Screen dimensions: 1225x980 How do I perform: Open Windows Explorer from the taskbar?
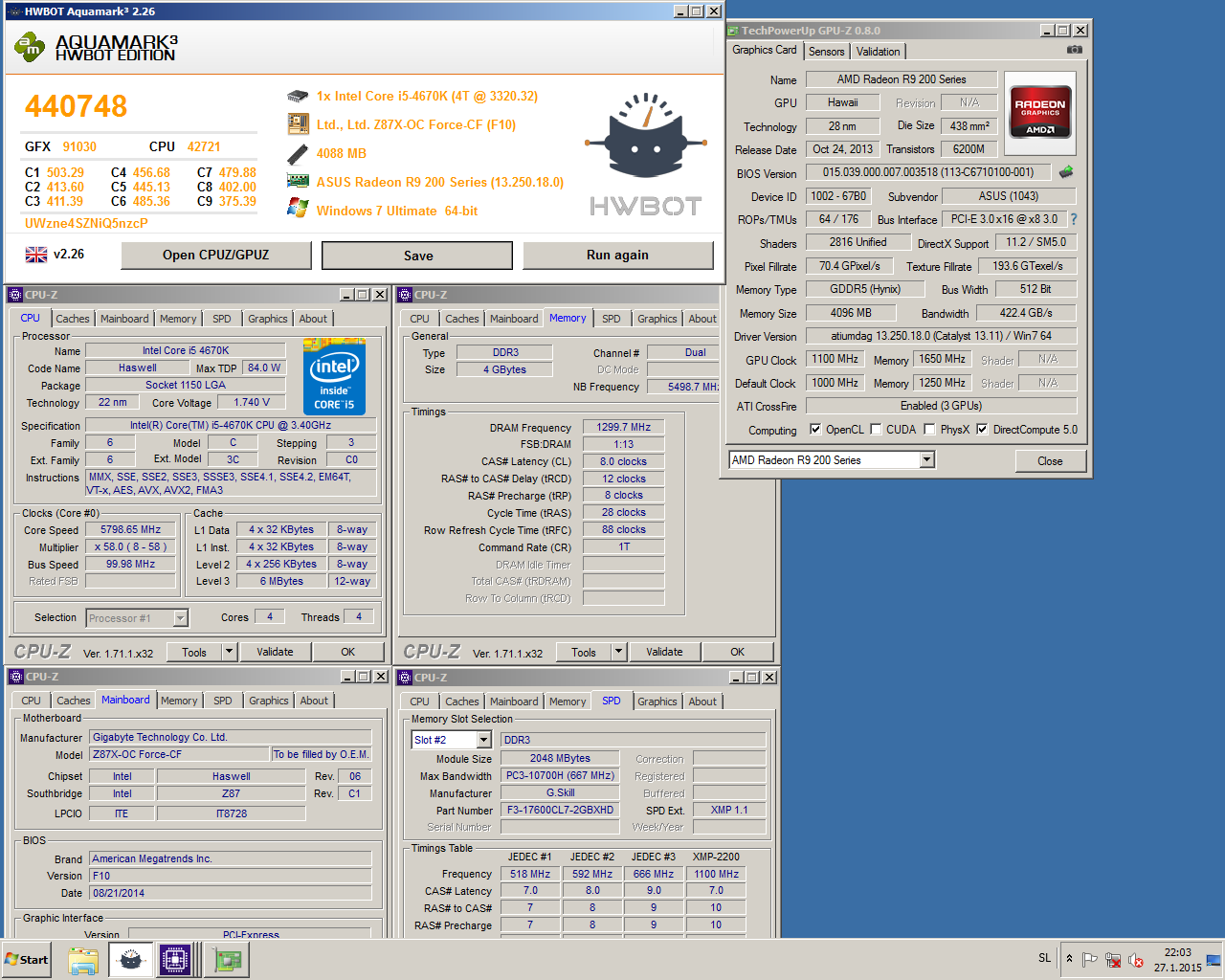pos(83,960)
